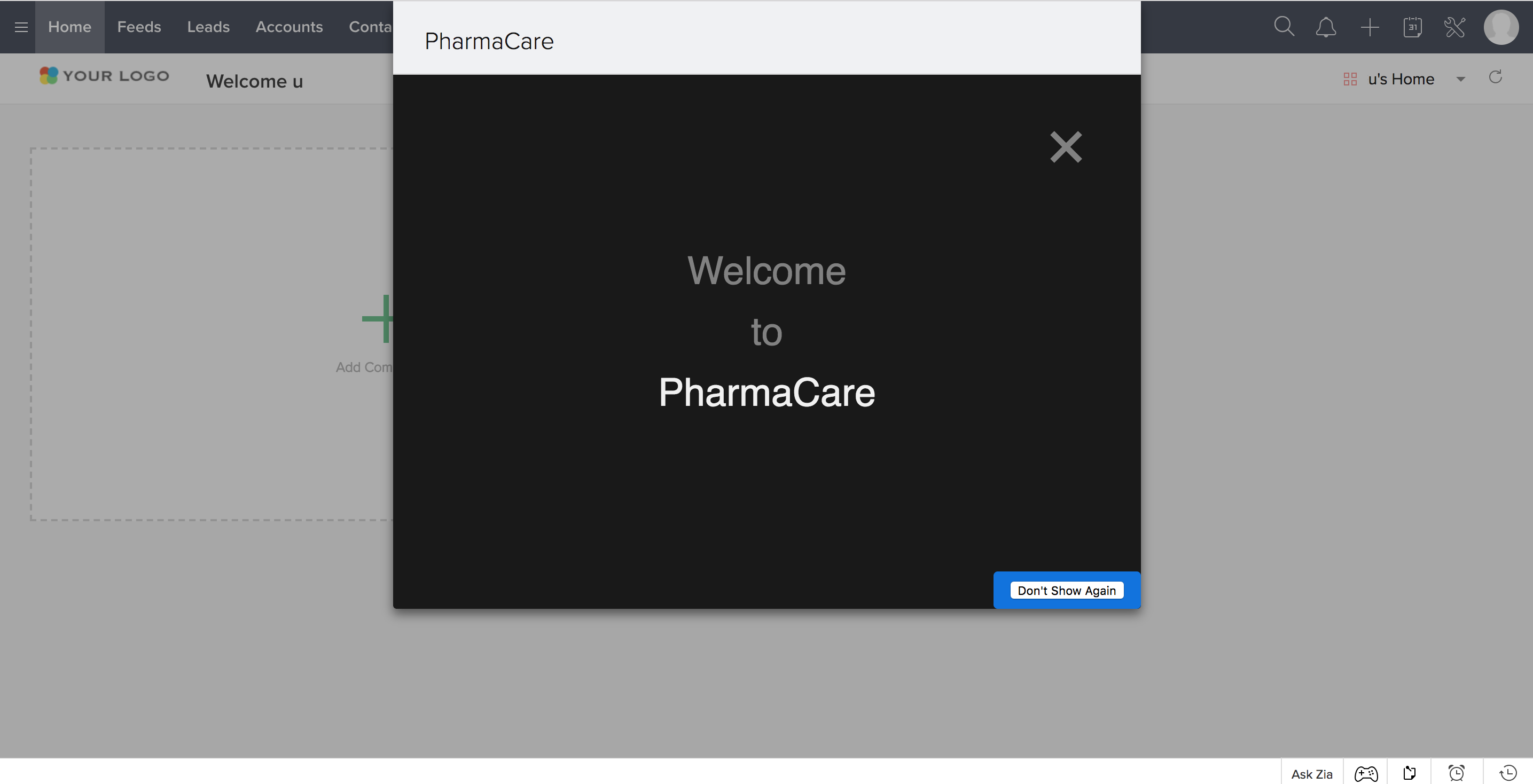The image size is (1533, 784).
Task: Open the hamburger menu icon
Action: (x=21, y=27)
